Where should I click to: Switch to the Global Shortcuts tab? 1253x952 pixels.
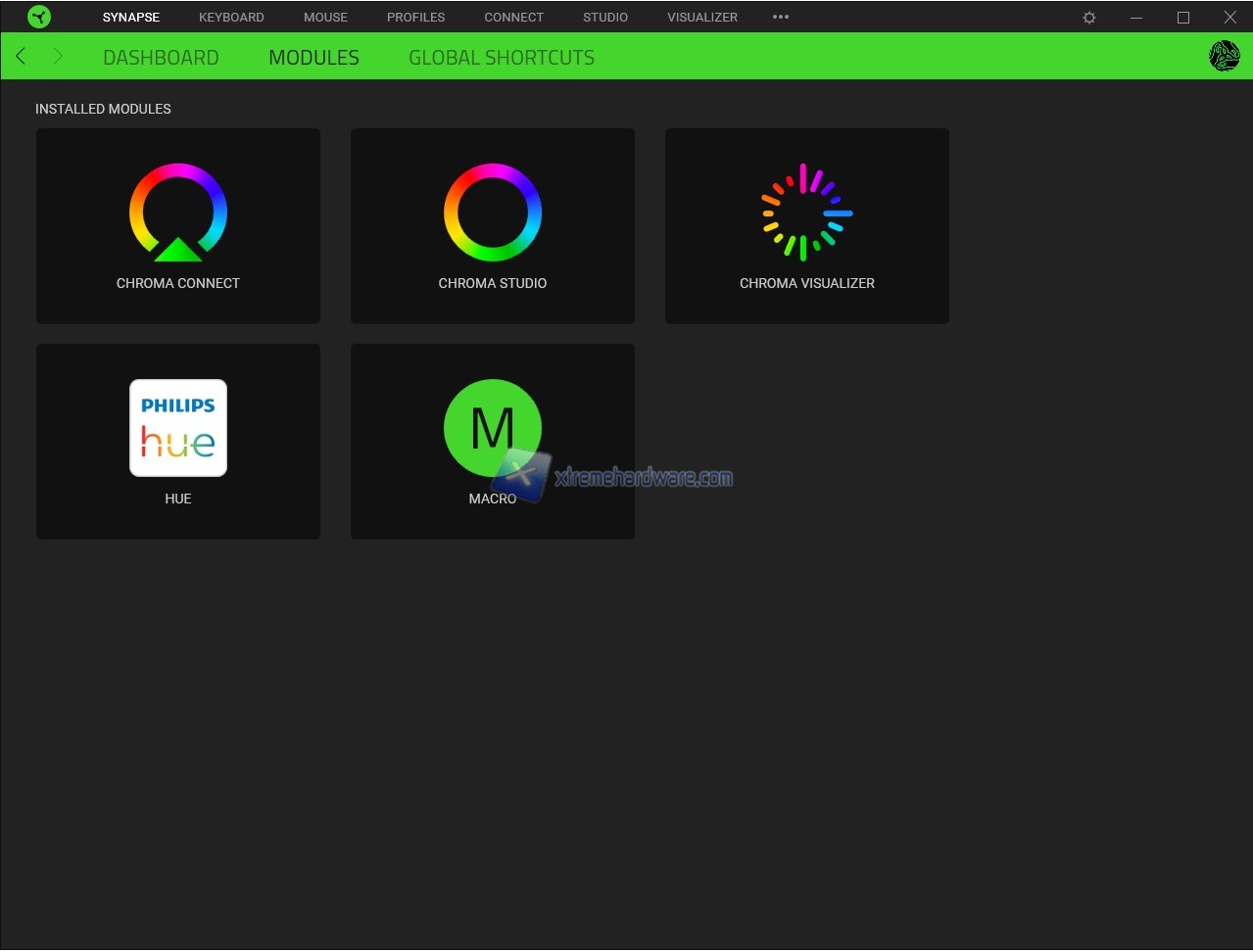[x=502, y=58]
